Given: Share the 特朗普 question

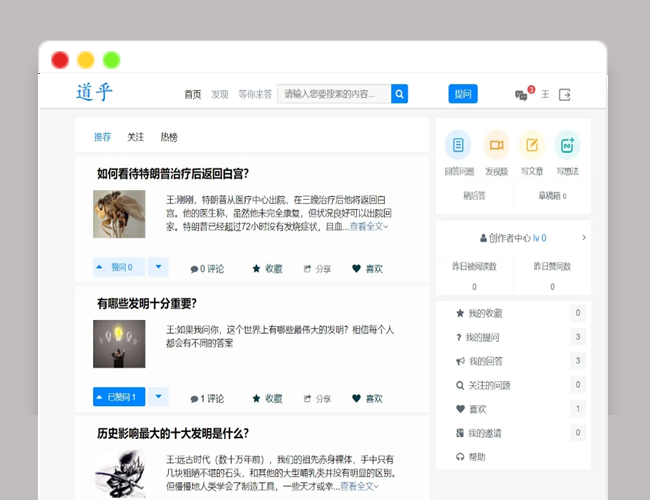Looking at the screenshot, I should coord(317,269).
